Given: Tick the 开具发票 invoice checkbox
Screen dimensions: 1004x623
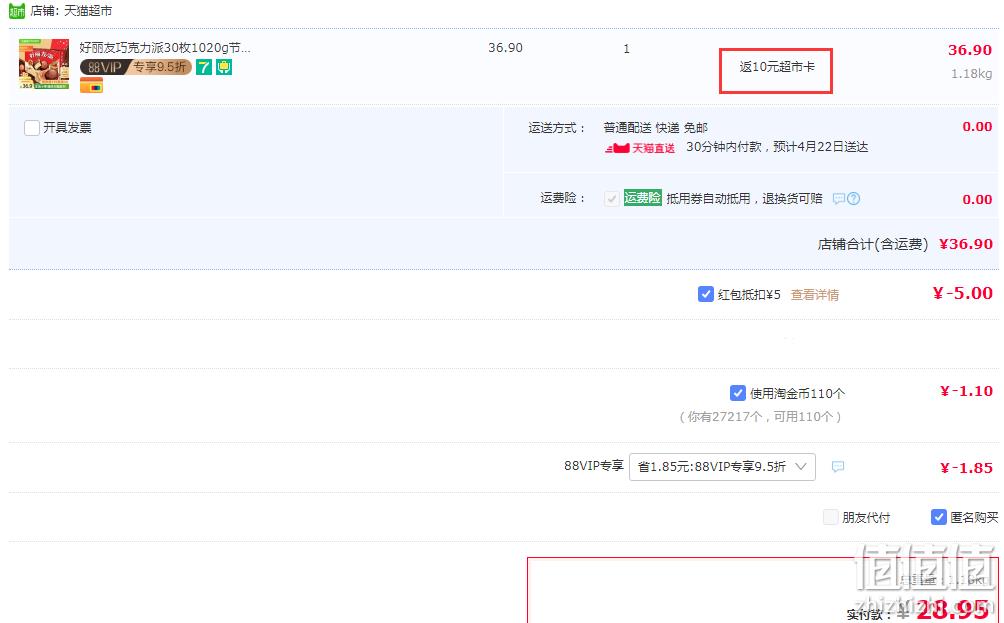Looking at the screenshot, I should point(32,127).
